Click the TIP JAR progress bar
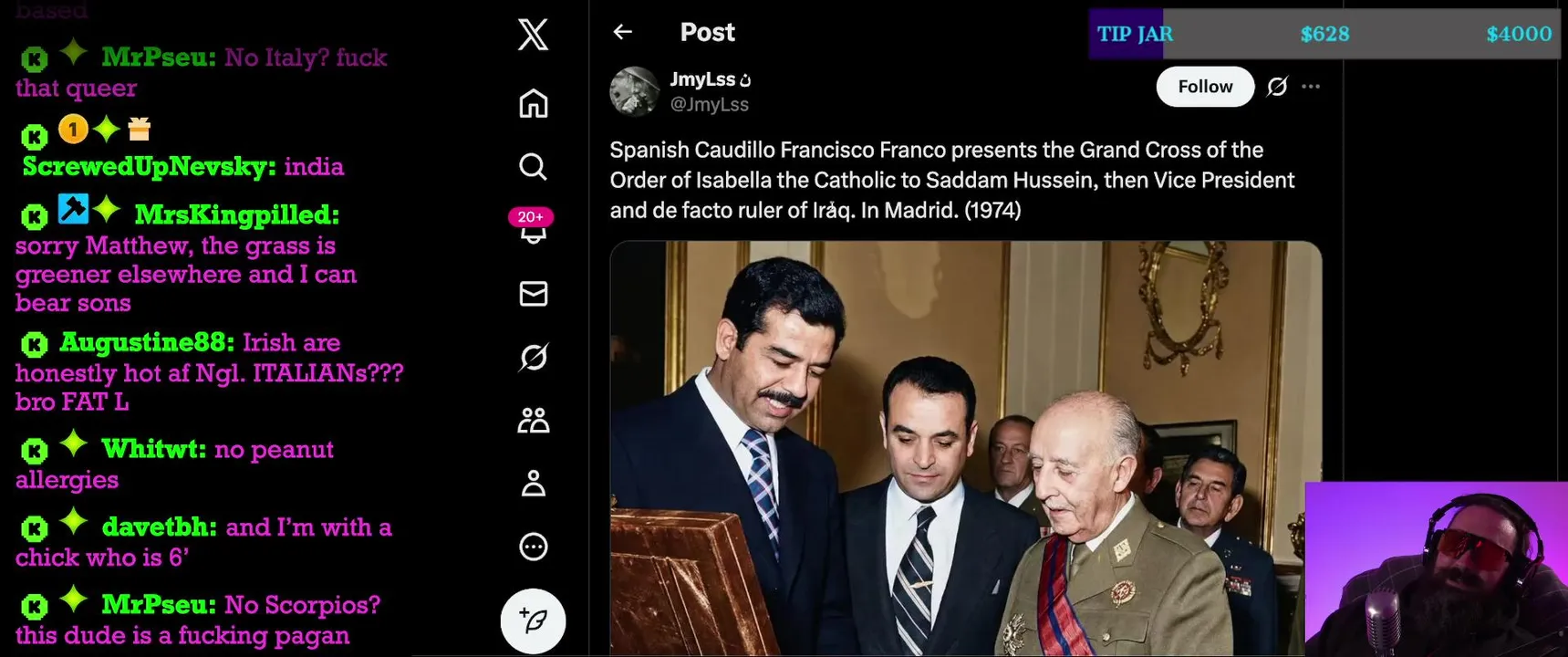Viewport: 1568px width, 657px height. [1324, 34]
